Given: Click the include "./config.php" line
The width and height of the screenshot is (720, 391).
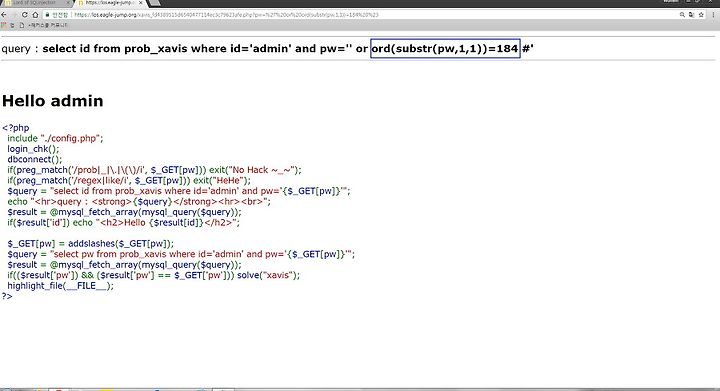Looking at the screenshot, I should 55,138.
